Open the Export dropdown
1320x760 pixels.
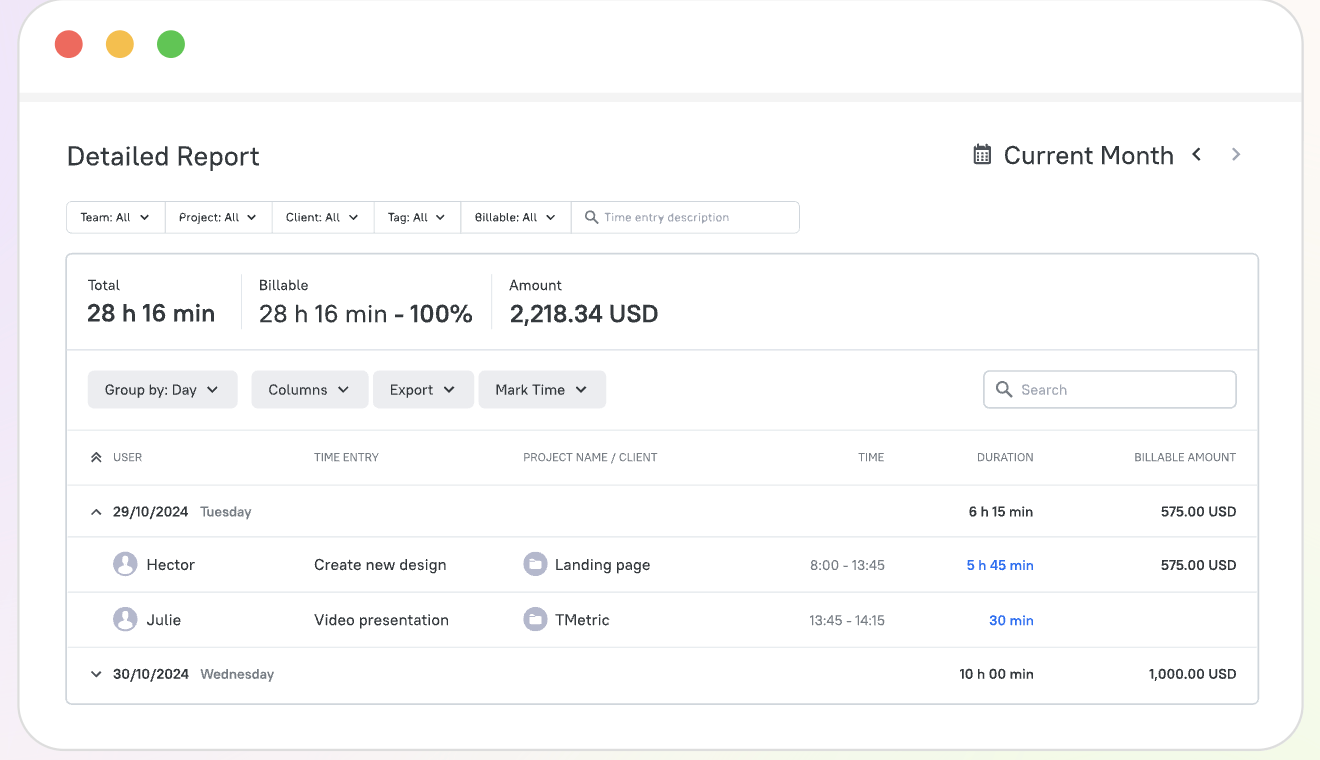424,390
